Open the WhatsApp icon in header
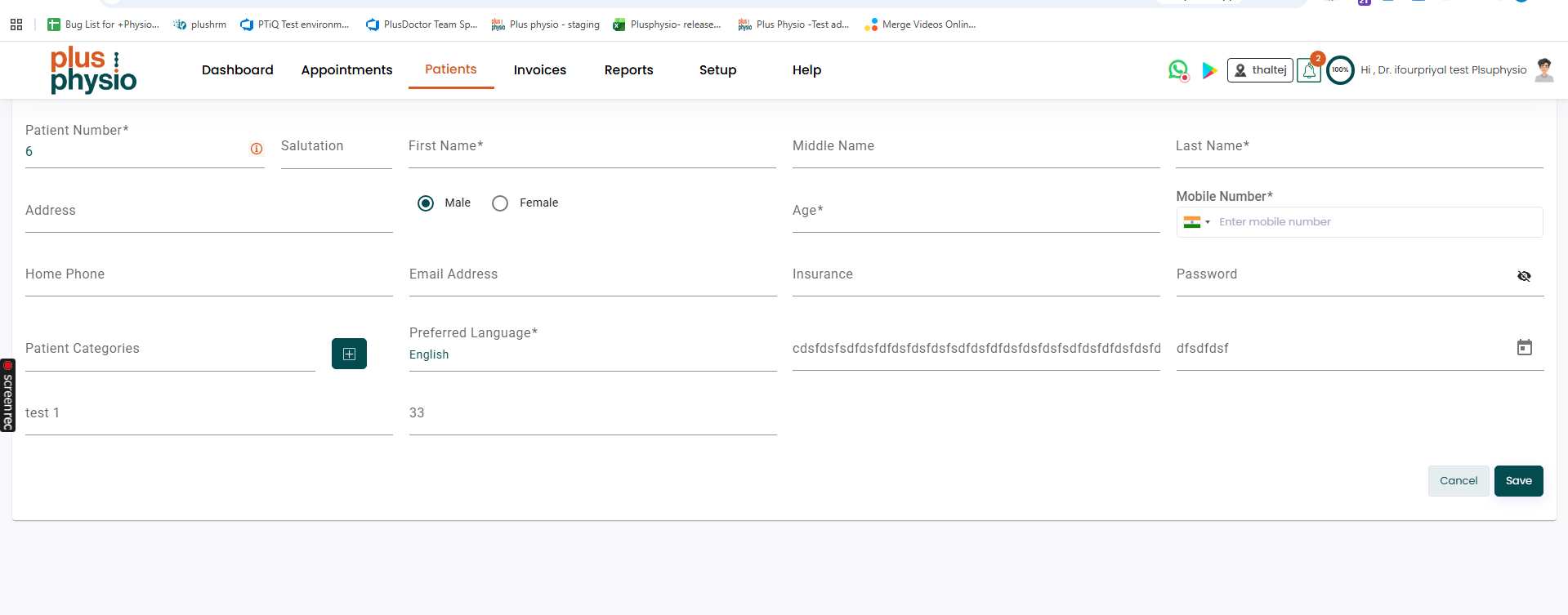This screenshot has width=1568, height=615. pyautogui.click(x=1177, y=70)
